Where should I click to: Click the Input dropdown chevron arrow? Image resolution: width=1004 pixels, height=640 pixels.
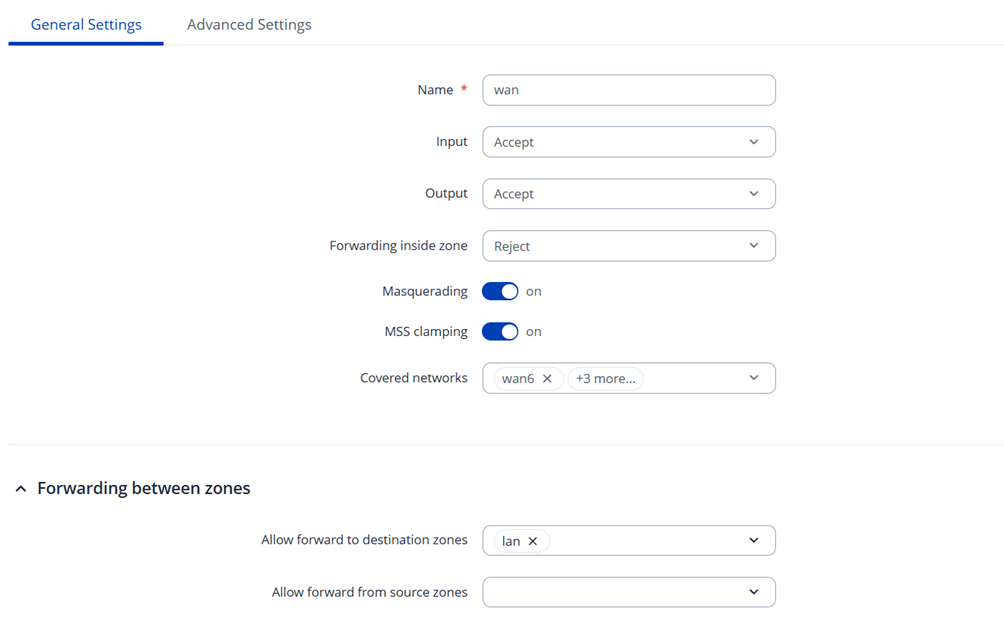pos(754,142)
